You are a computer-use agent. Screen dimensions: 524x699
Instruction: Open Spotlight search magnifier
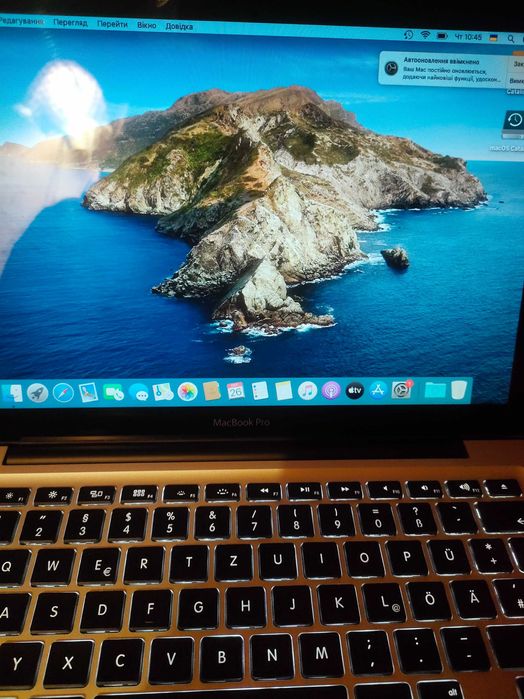(x=511, y=39)
